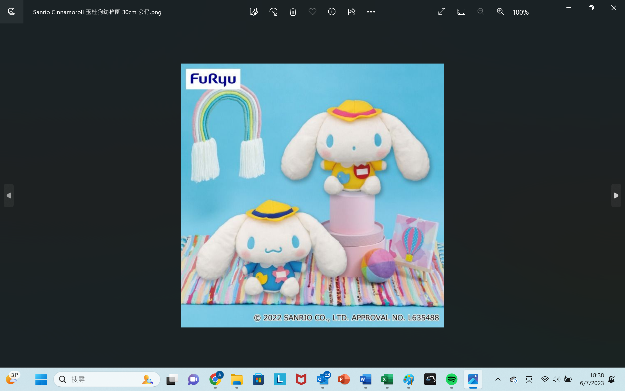Click the image file name in title bar
Screen dimensions: 625x391
click(97, 12)
